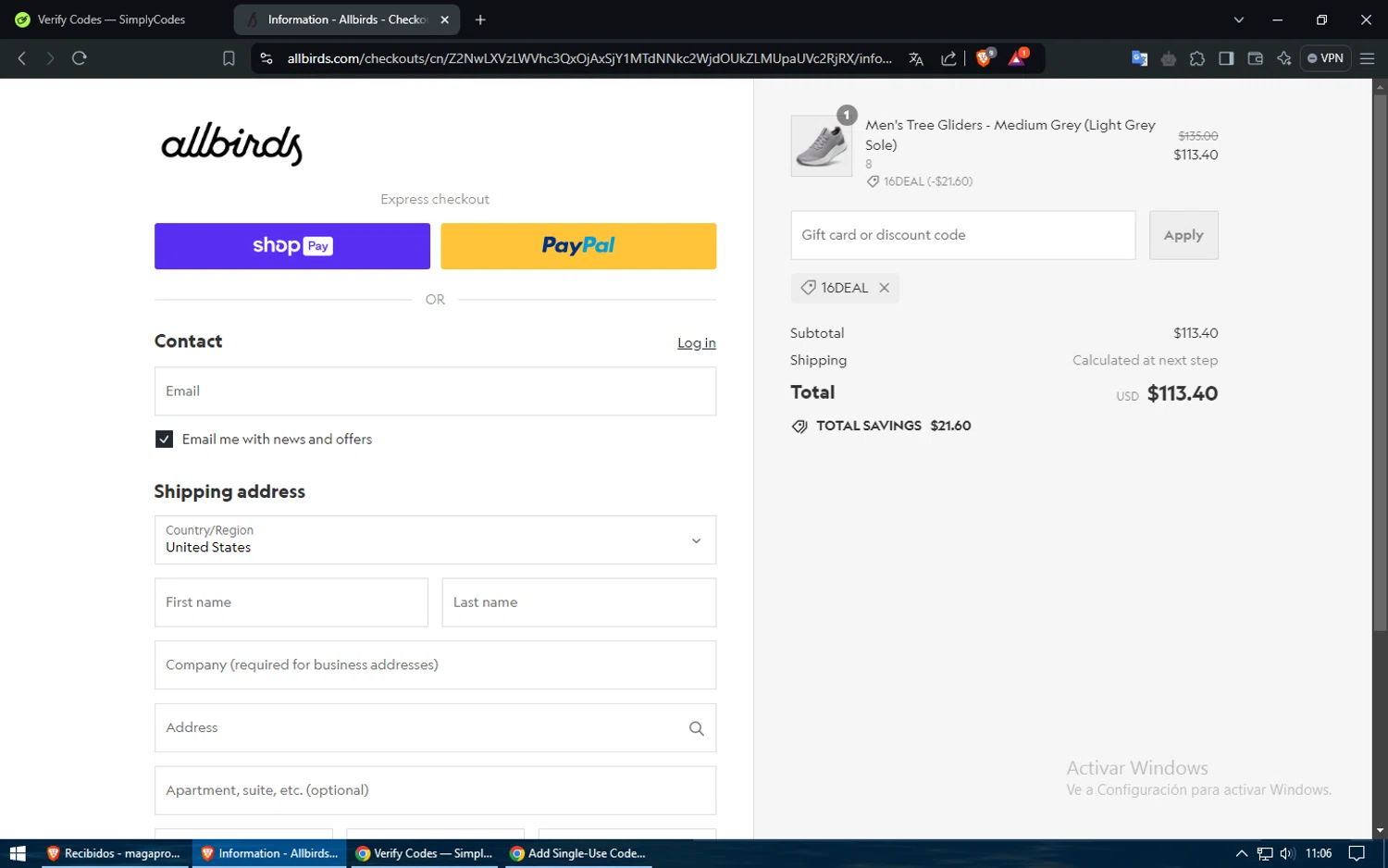
Task: Click the 16DEAL (-$21.60) line text
Action: [x=928, y=181]
